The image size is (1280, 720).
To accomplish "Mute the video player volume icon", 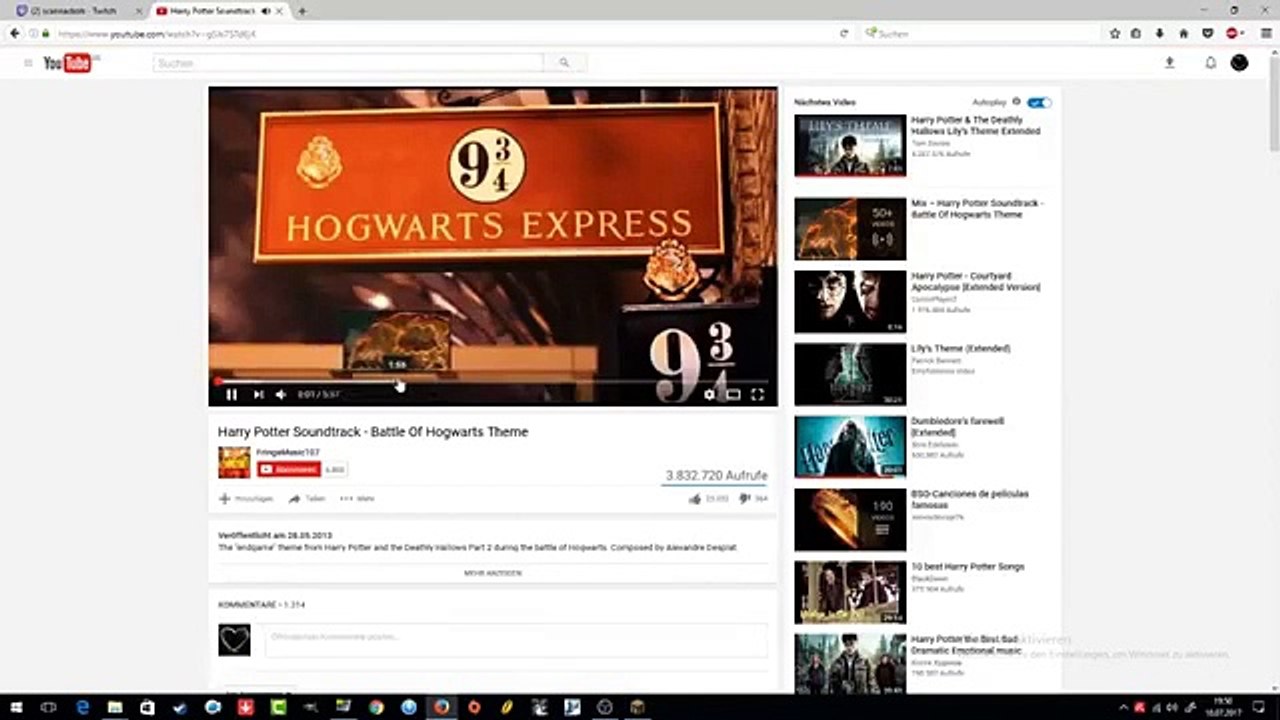I will (281, 394).
